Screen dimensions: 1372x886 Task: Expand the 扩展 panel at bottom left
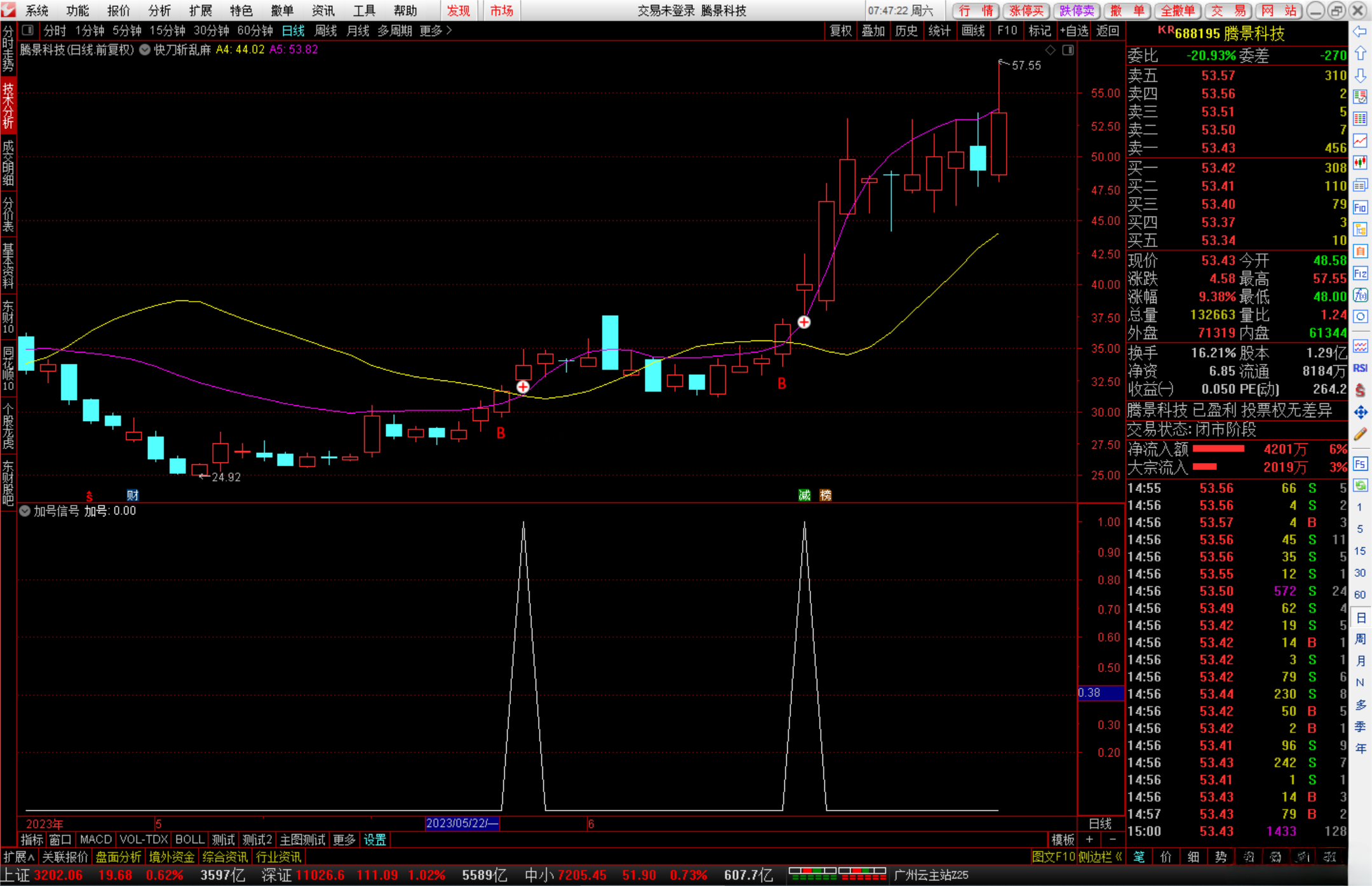18,857
